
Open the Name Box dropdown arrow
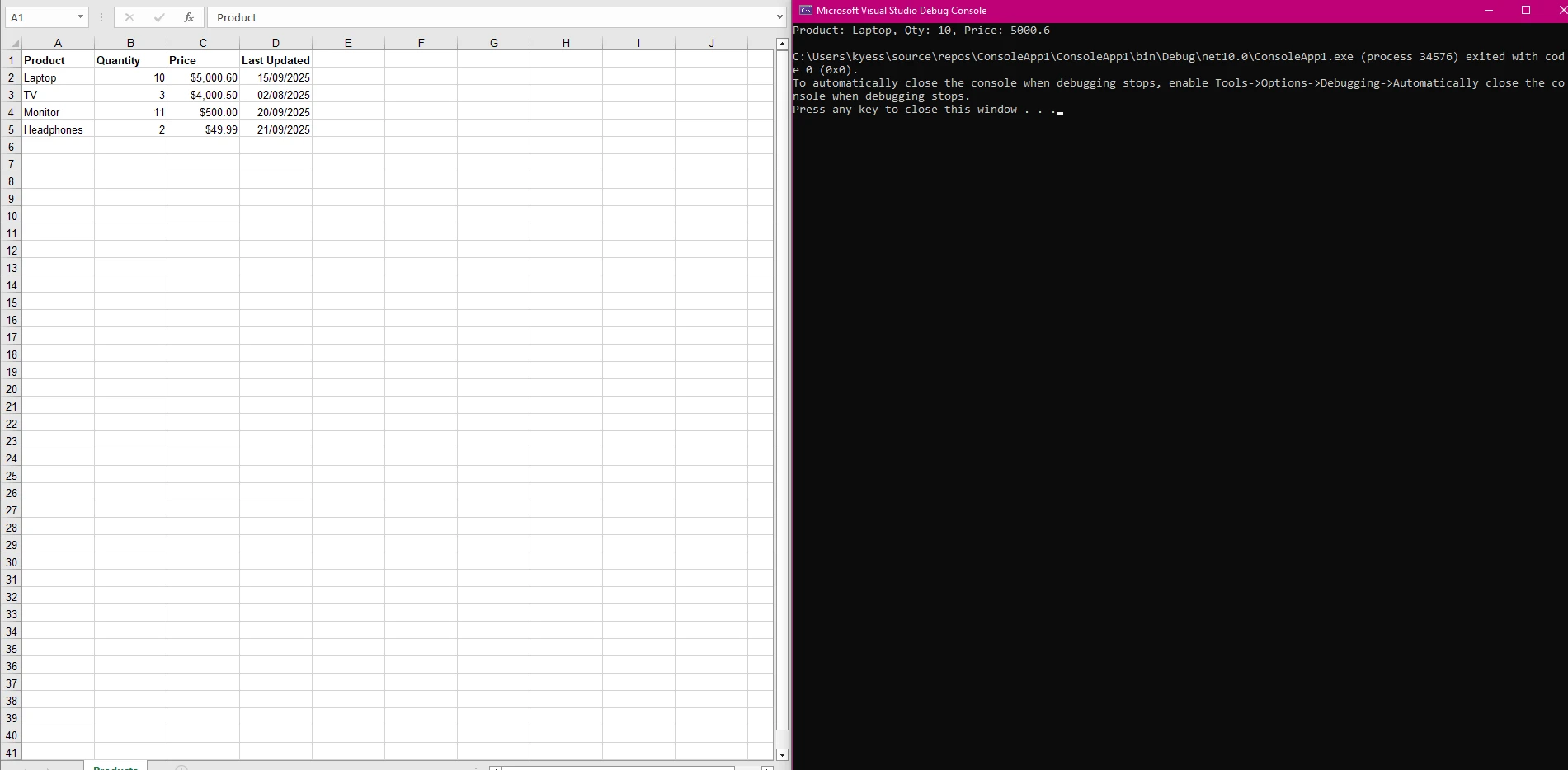(80, 17)
